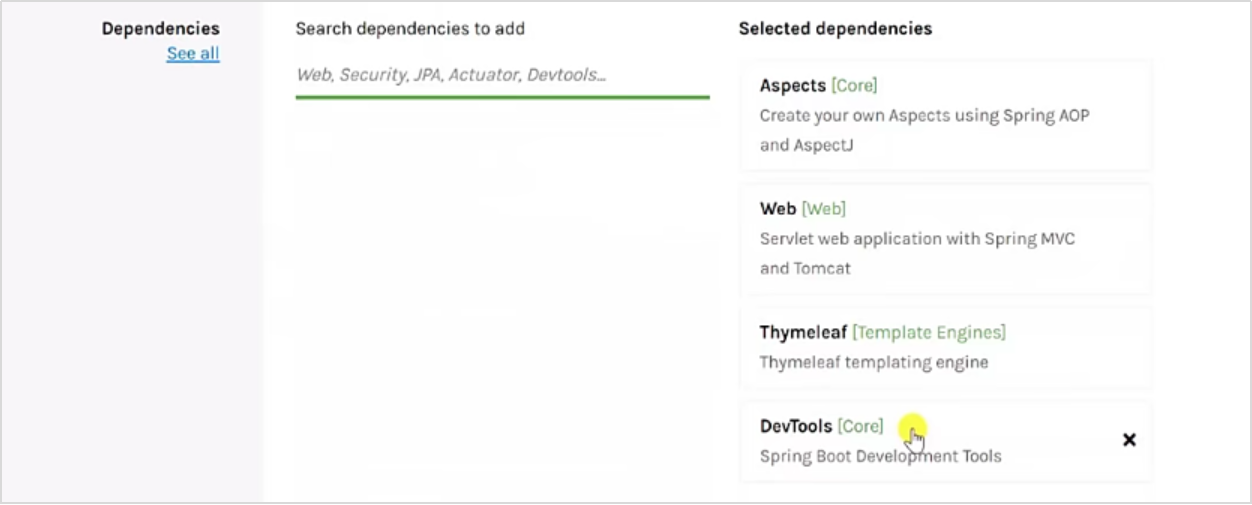Focus the dependency search input field
This screenshot has width=1252, height=505.
coord(502,75)
